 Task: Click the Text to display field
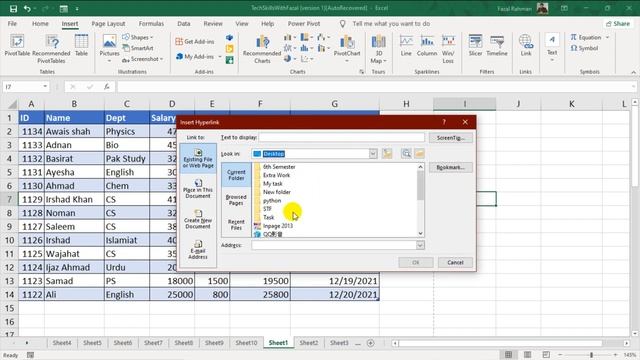coord(342,138)
